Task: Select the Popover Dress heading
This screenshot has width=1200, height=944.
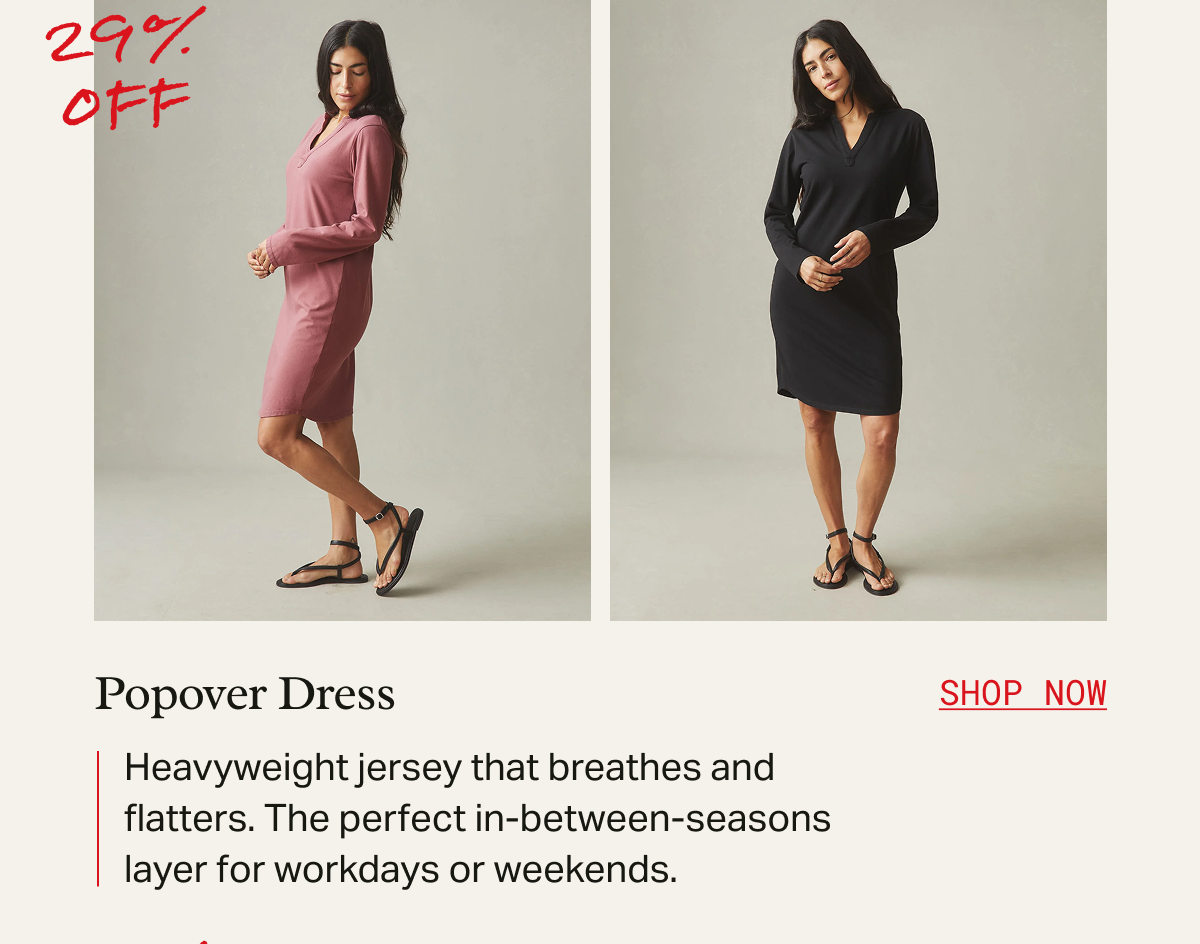Action: click(x=245, y=694)
